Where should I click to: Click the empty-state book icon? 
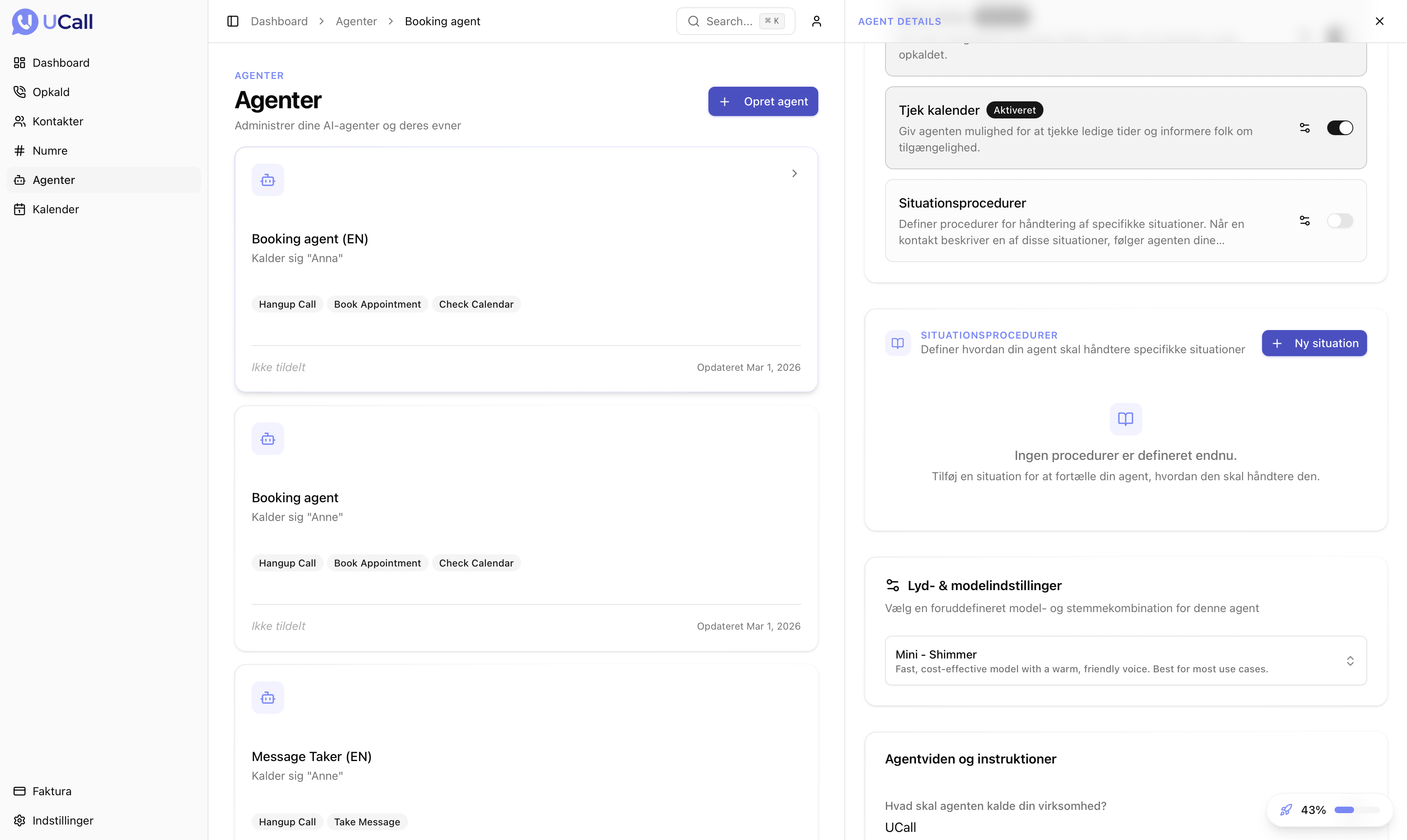1126,419
